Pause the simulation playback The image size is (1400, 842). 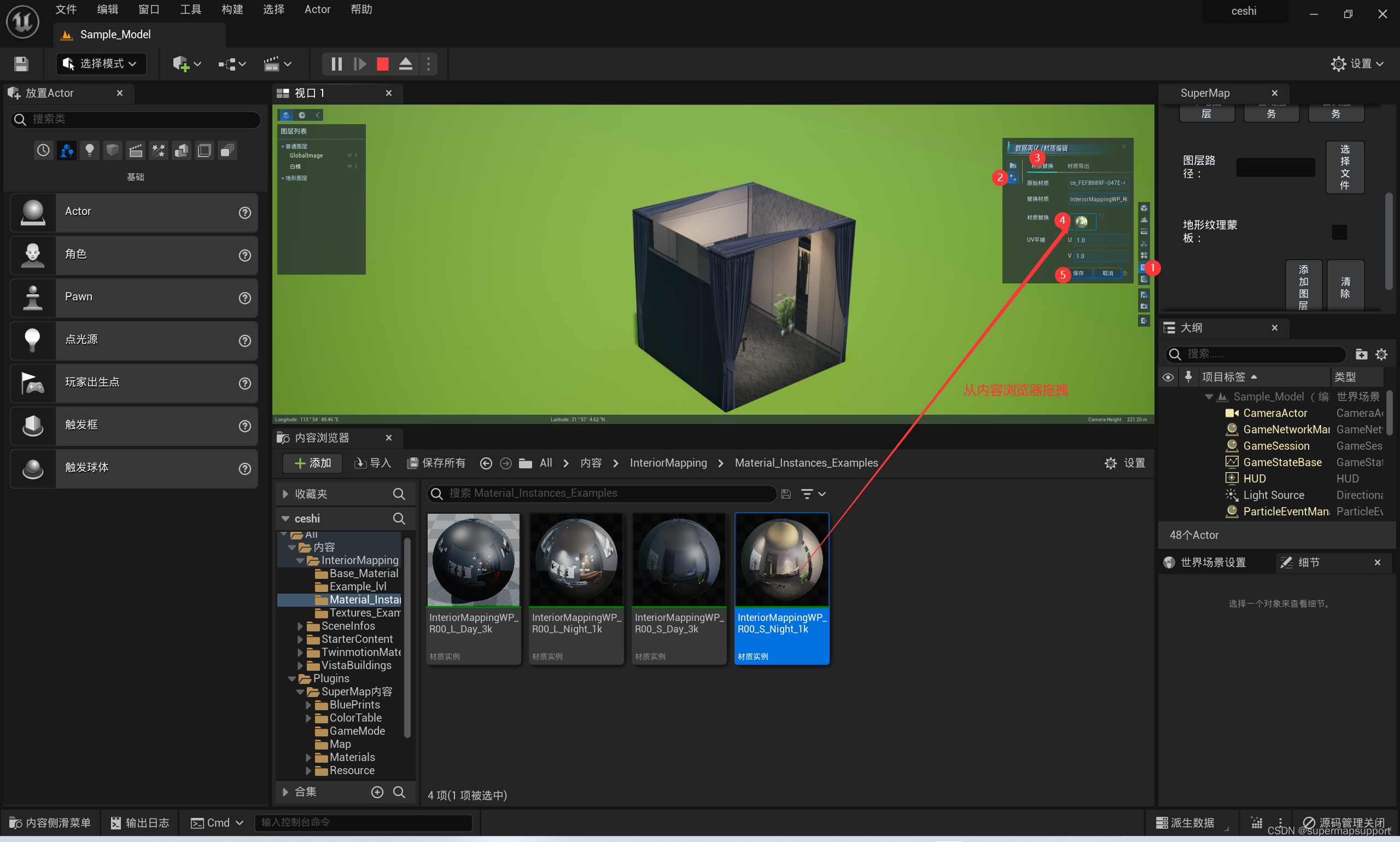coord(336,63)
